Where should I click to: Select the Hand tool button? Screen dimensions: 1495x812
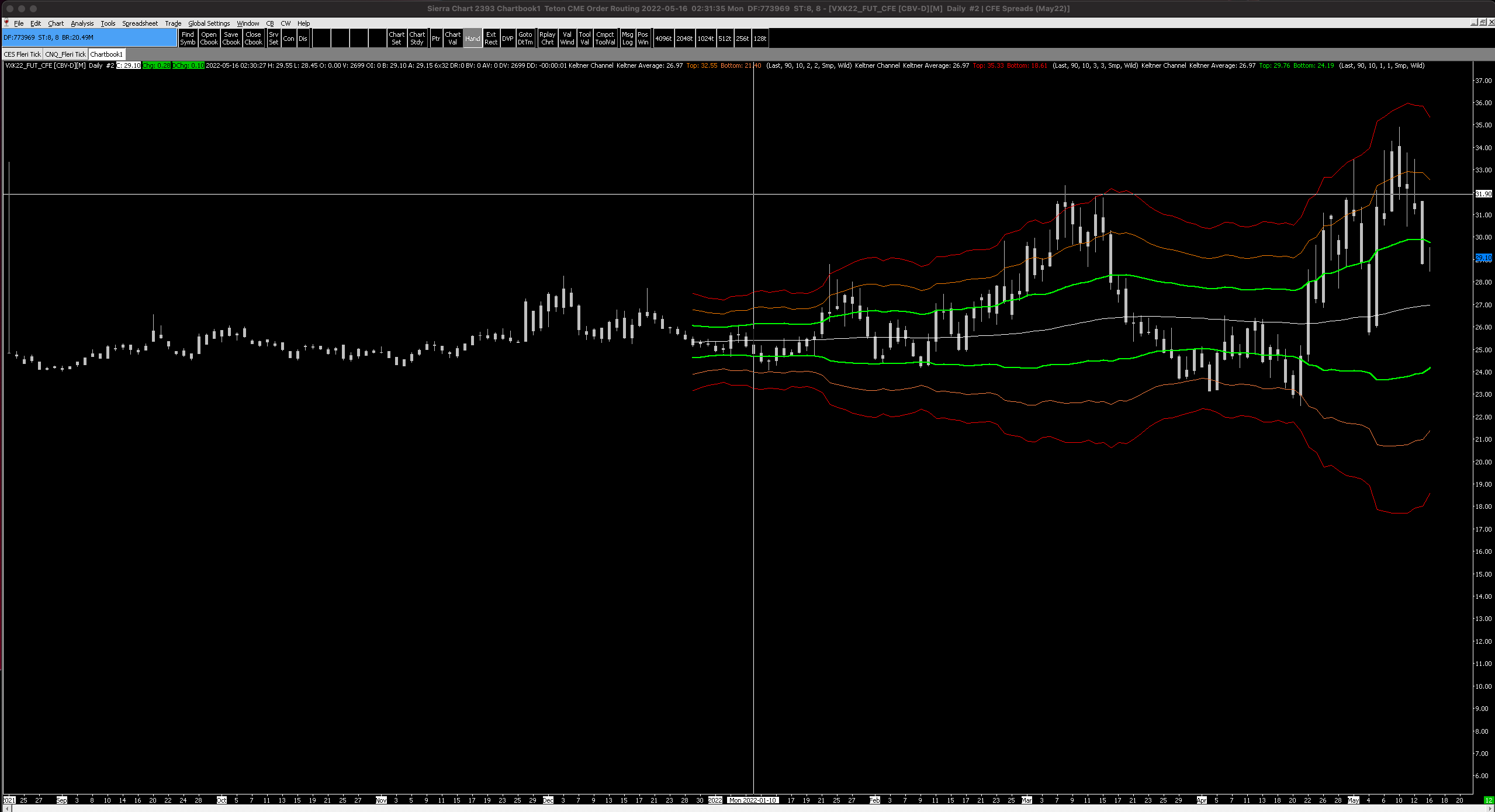coord(472,39)
